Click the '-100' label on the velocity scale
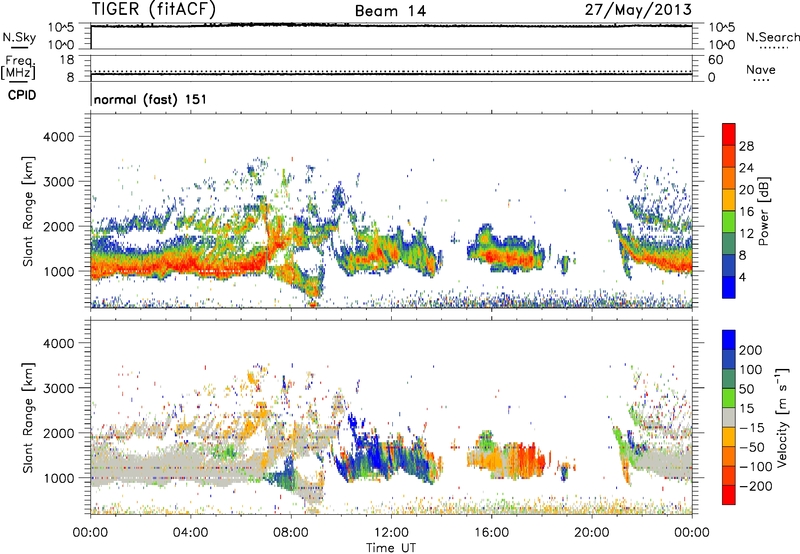 [x=756, y=466]
